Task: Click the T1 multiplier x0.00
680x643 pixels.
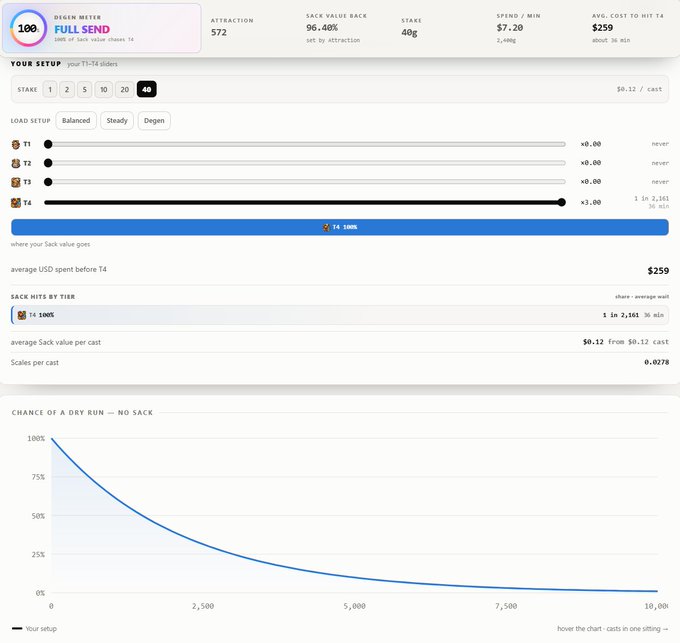Action: [x=591, y=144]
